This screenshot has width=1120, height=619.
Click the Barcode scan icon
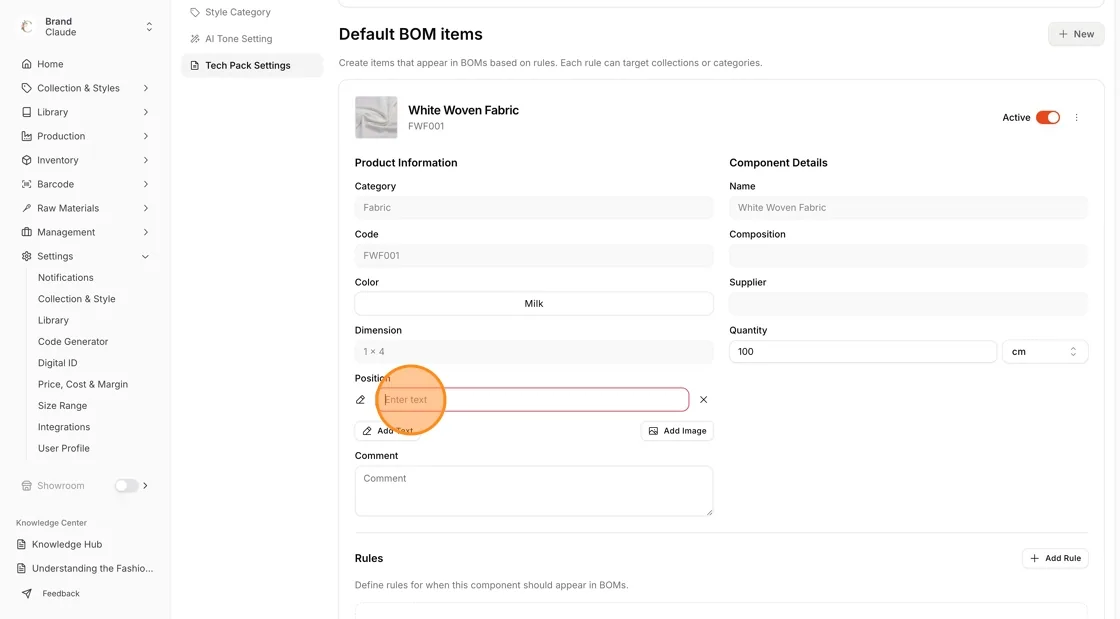(26, 184)
